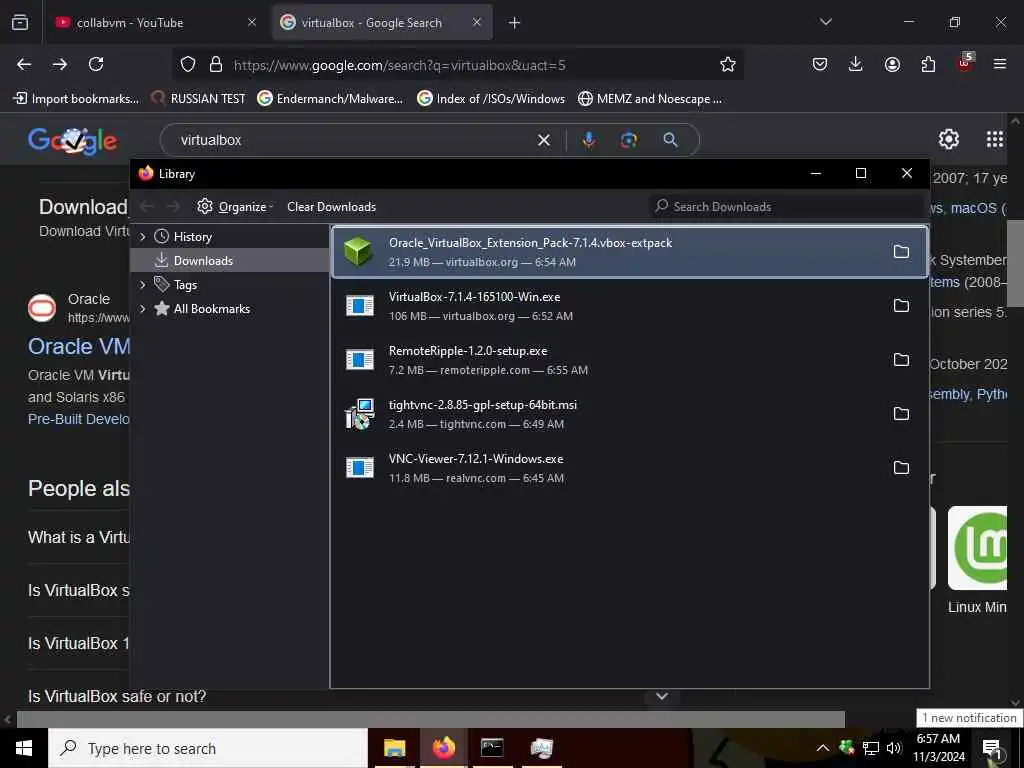Open volume control in tray
This screenshot has height=768, width=1024.
coord(894,748)
